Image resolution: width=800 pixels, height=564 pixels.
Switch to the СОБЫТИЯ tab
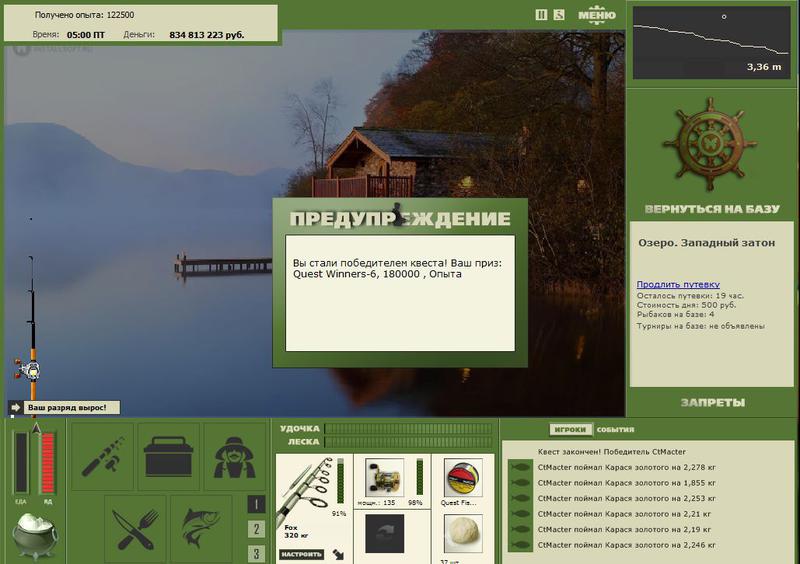coord(615,430)
